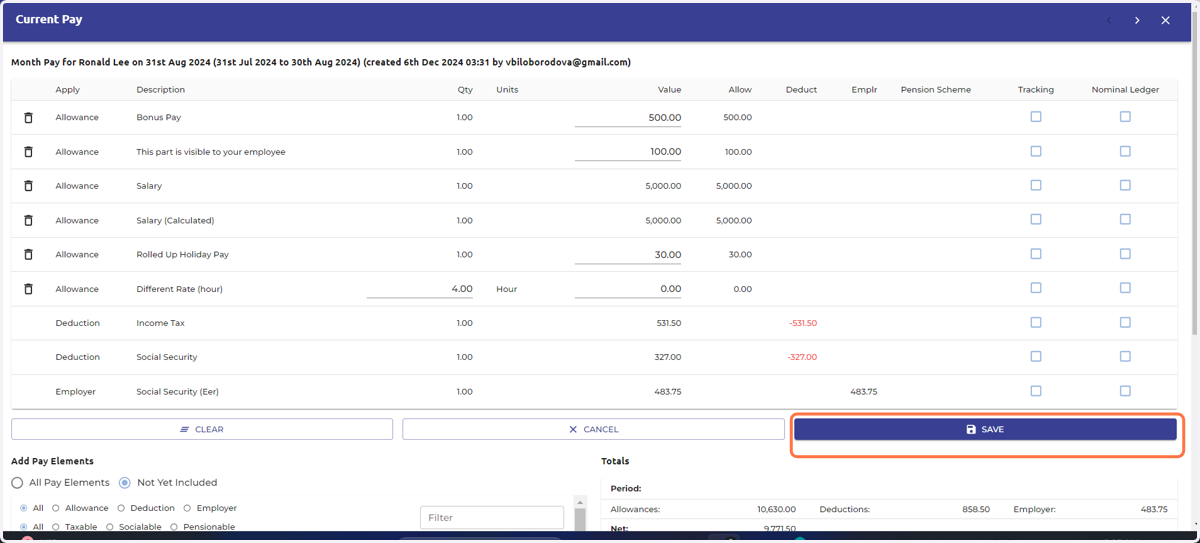The width and height of the screenshot is (1200, 543).
Task: Click the 'Month Pay for Ronald Lee' heading
Action: (x=321, y=62)
